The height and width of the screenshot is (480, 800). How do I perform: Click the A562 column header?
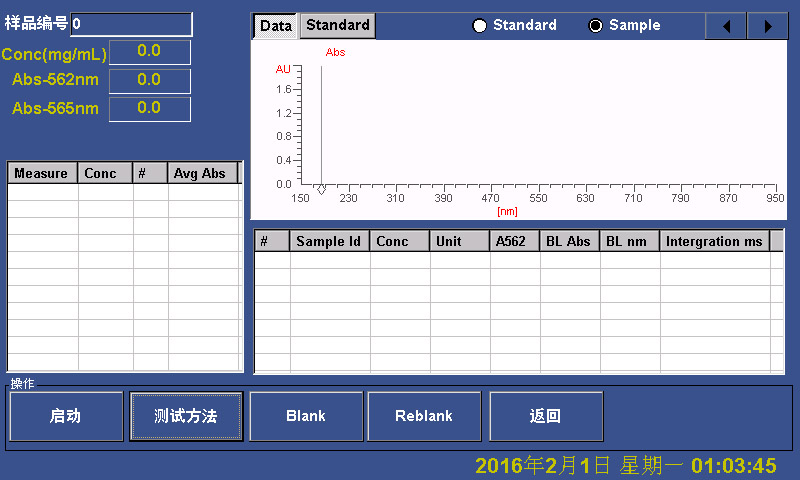point(512,241)
